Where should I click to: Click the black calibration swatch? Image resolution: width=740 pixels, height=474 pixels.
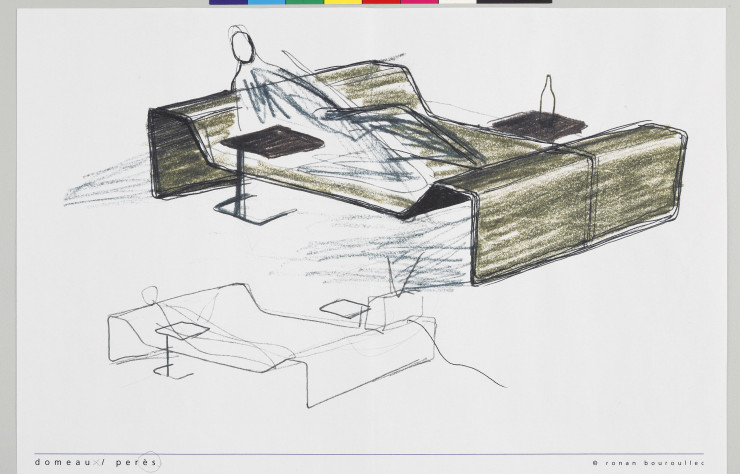coord(514,2)
